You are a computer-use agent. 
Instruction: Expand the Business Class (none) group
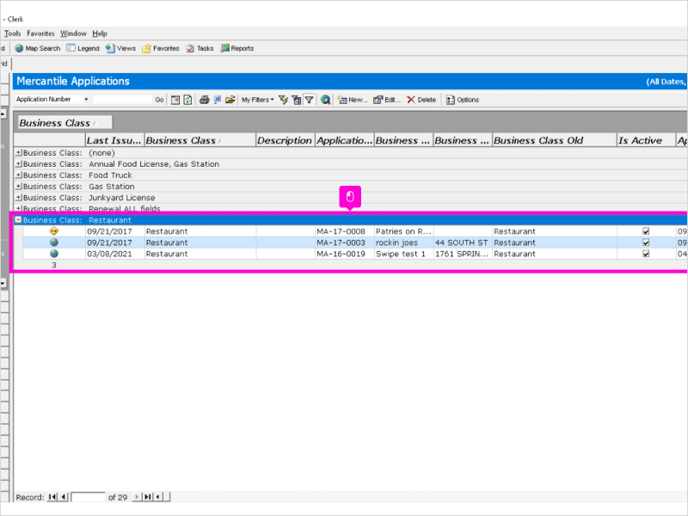pyautogui.click(x=19, y=153)
